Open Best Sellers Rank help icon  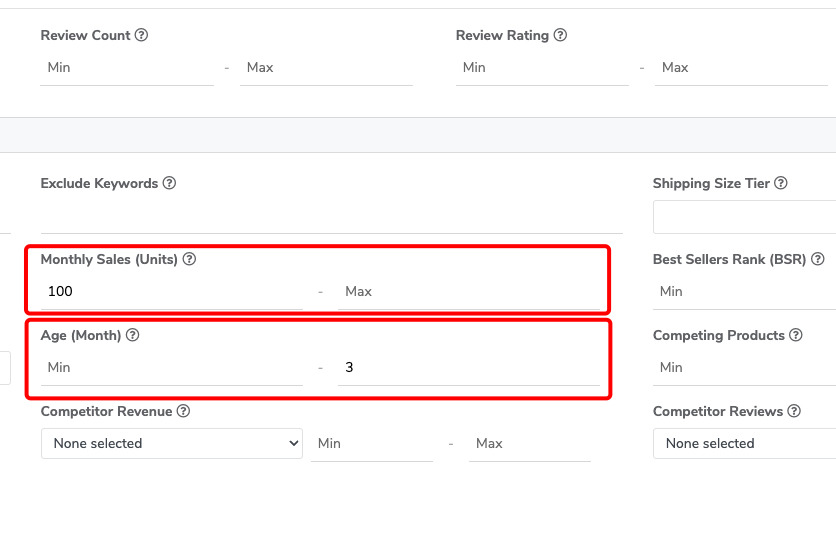click(x=817, y=259)
